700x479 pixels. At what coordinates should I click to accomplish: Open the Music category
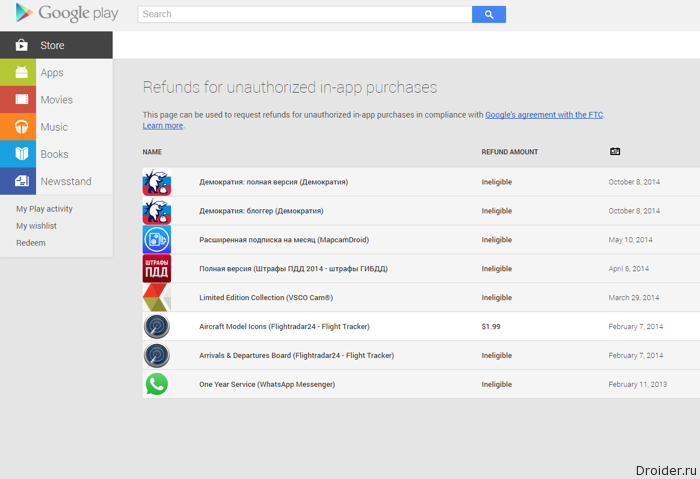coord(56,127)
